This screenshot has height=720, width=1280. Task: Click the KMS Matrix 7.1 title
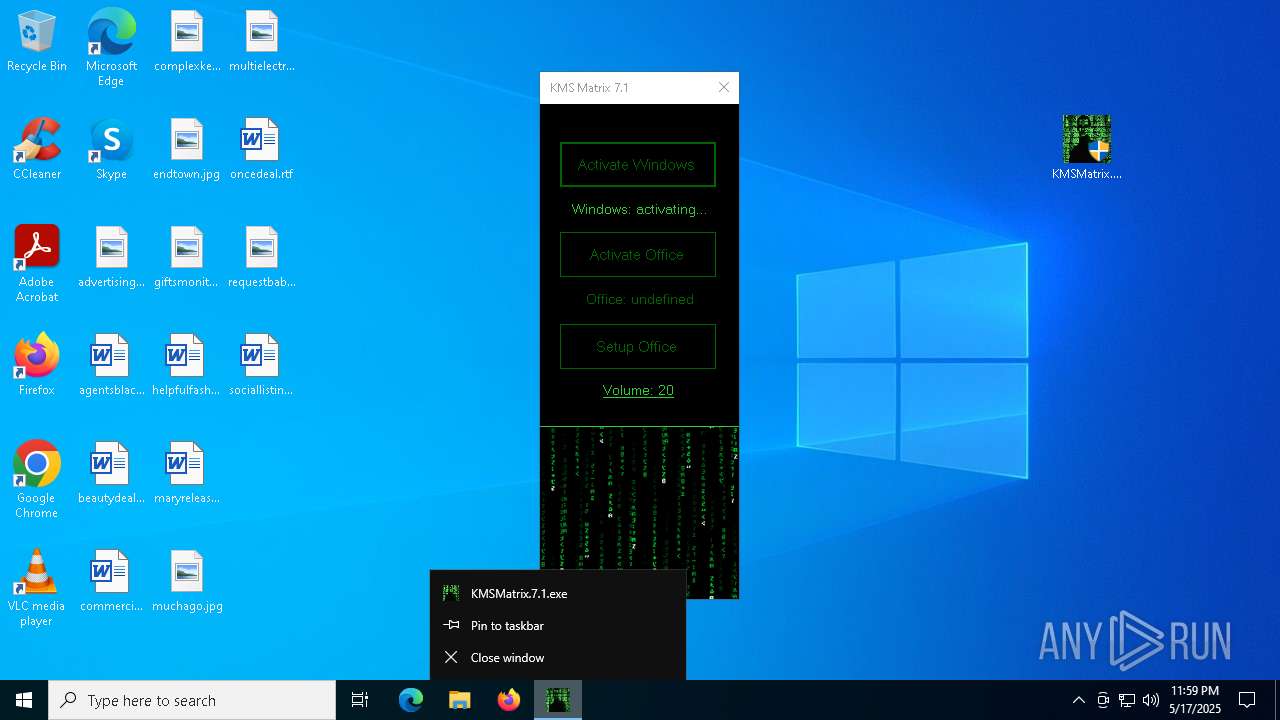[589, 88]
